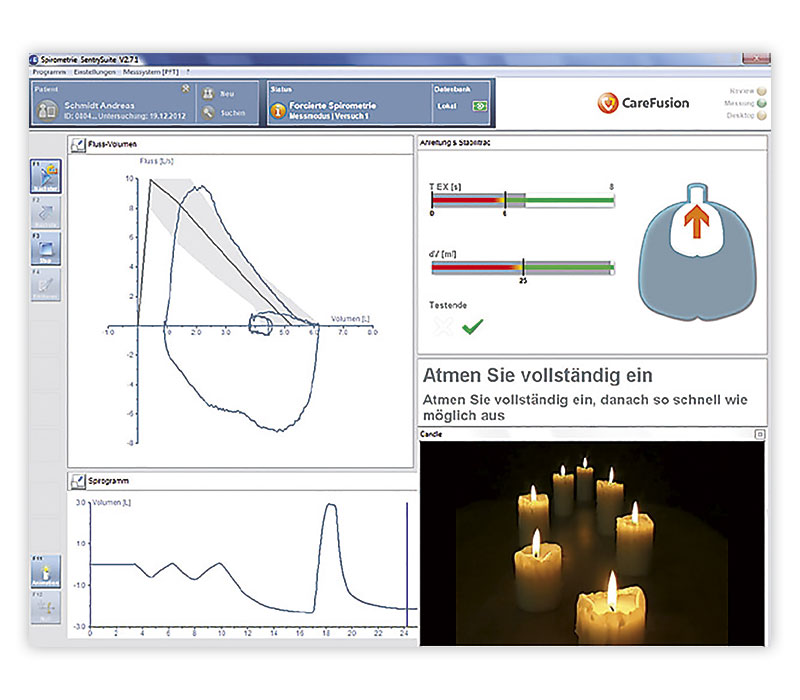Click the Spirogramm panel chart icon
Screen dimensions: 800x700
click(x=78, y=481)
